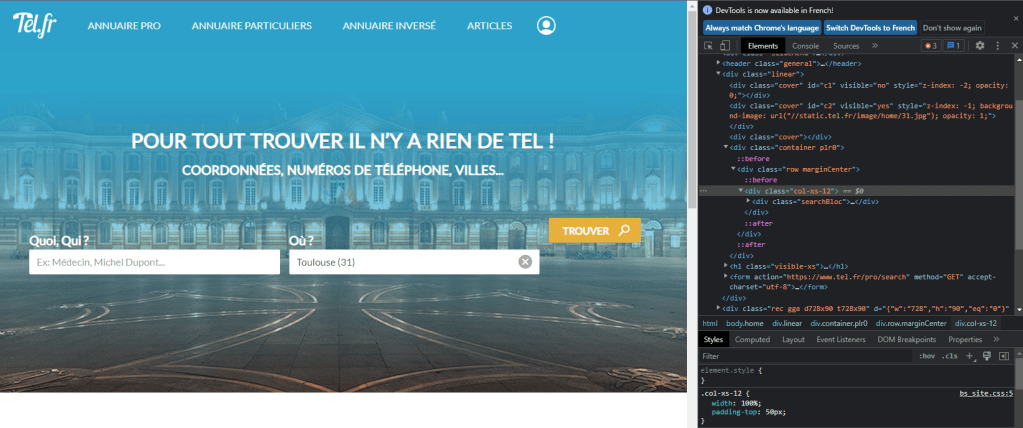Toggle the .cls element classes panel
Image resolution: width=1023 pixels, height=428 pixels.
[x=950, y=356]
